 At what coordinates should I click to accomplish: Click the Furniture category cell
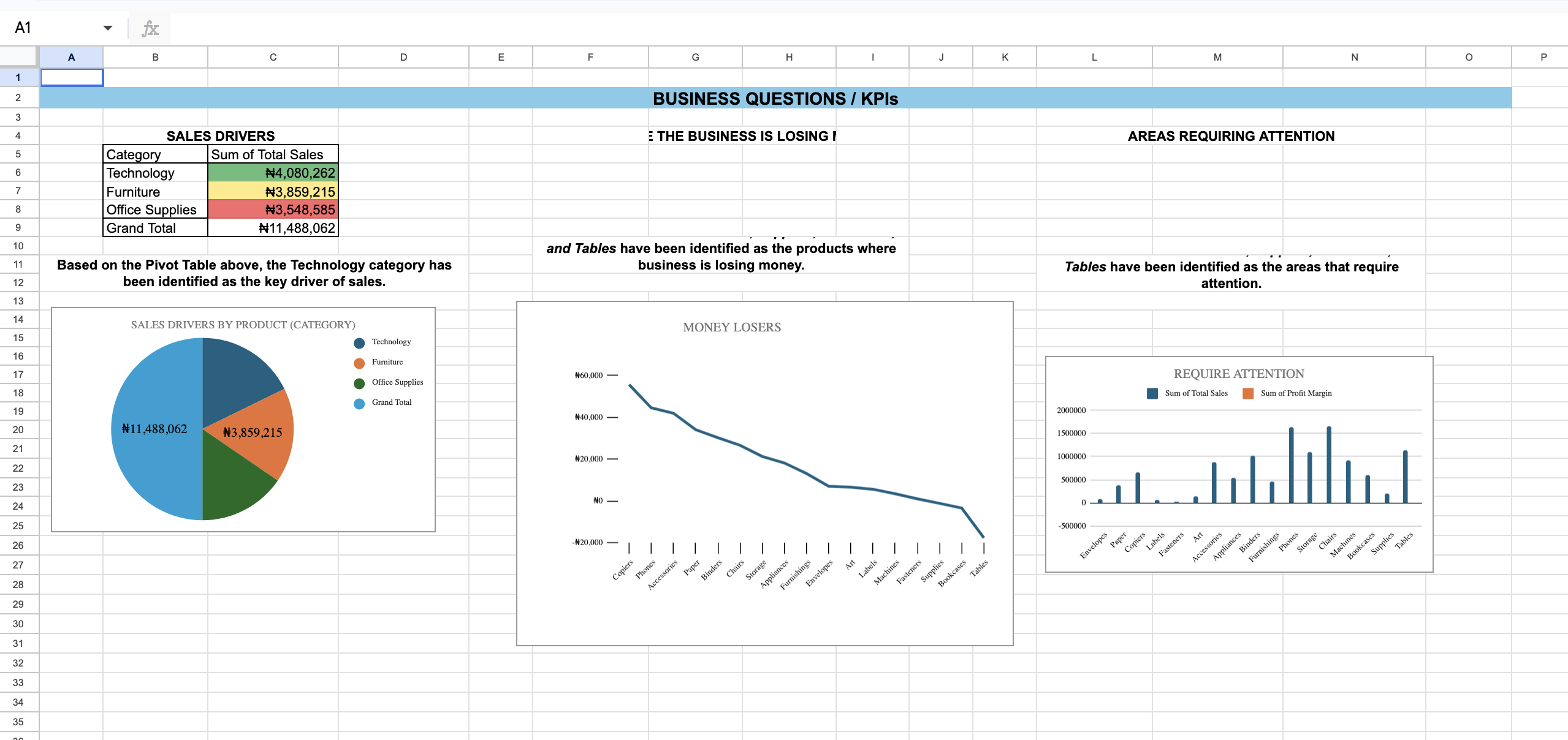[x=155, y=192]
